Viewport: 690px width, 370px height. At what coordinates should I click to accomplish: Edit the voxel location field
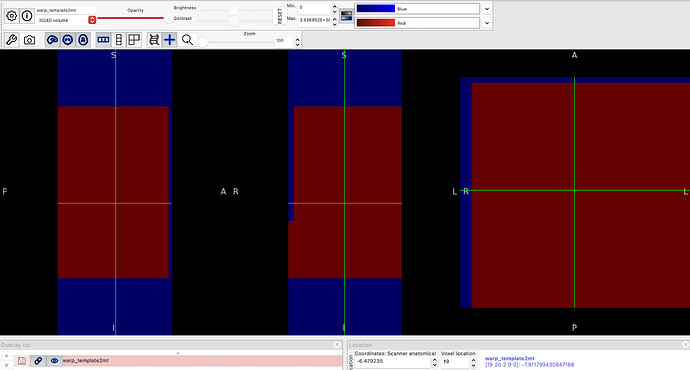pos(455,362)
